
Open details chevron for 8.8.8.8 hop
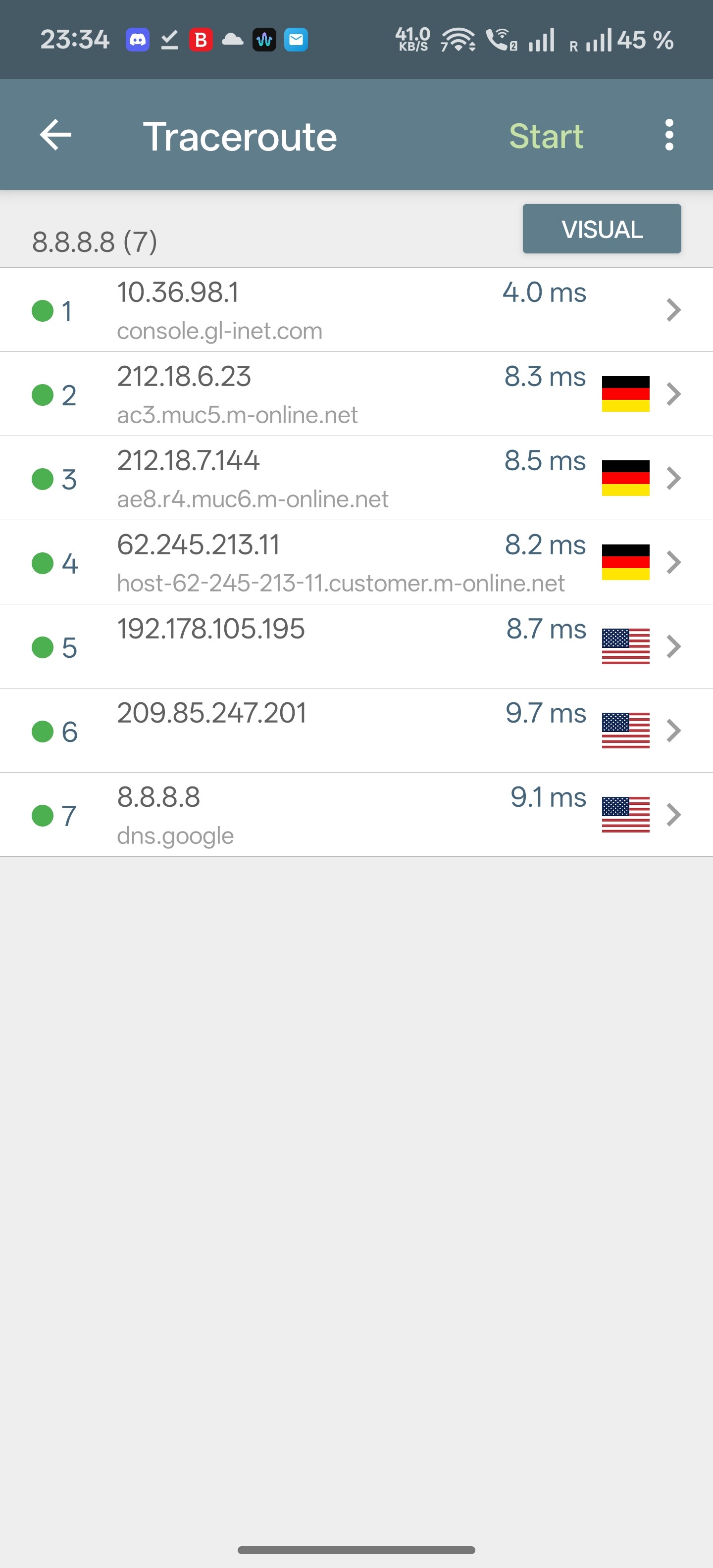673,814
